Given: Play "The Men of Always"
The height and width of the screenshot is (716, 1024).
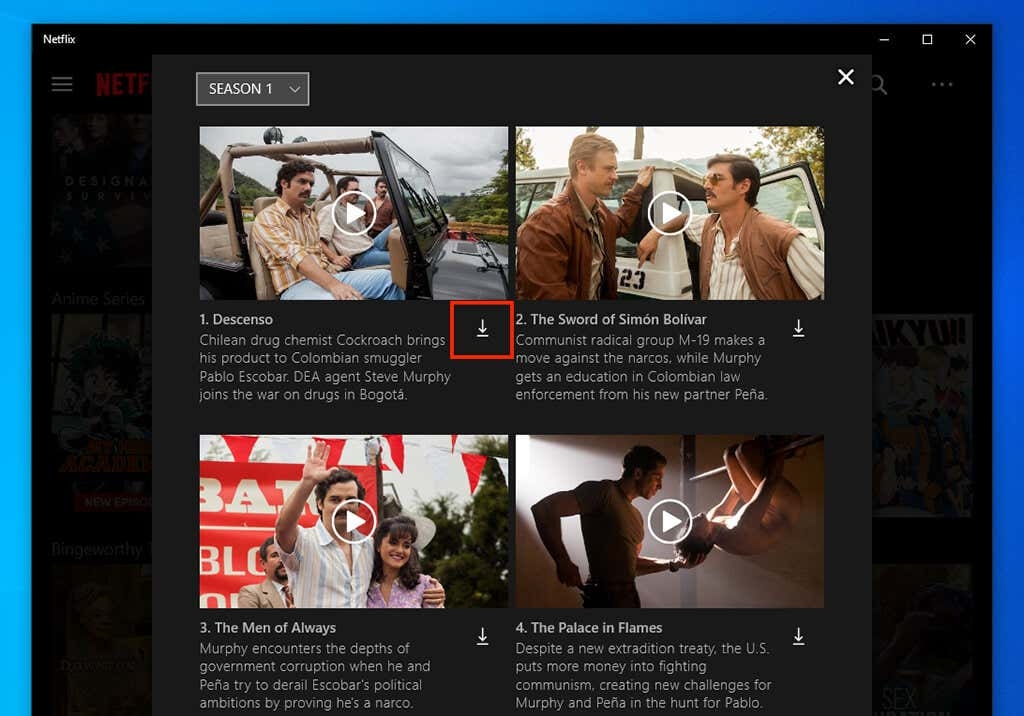Looking at the screenshot, I should click(x=352, y=520).
